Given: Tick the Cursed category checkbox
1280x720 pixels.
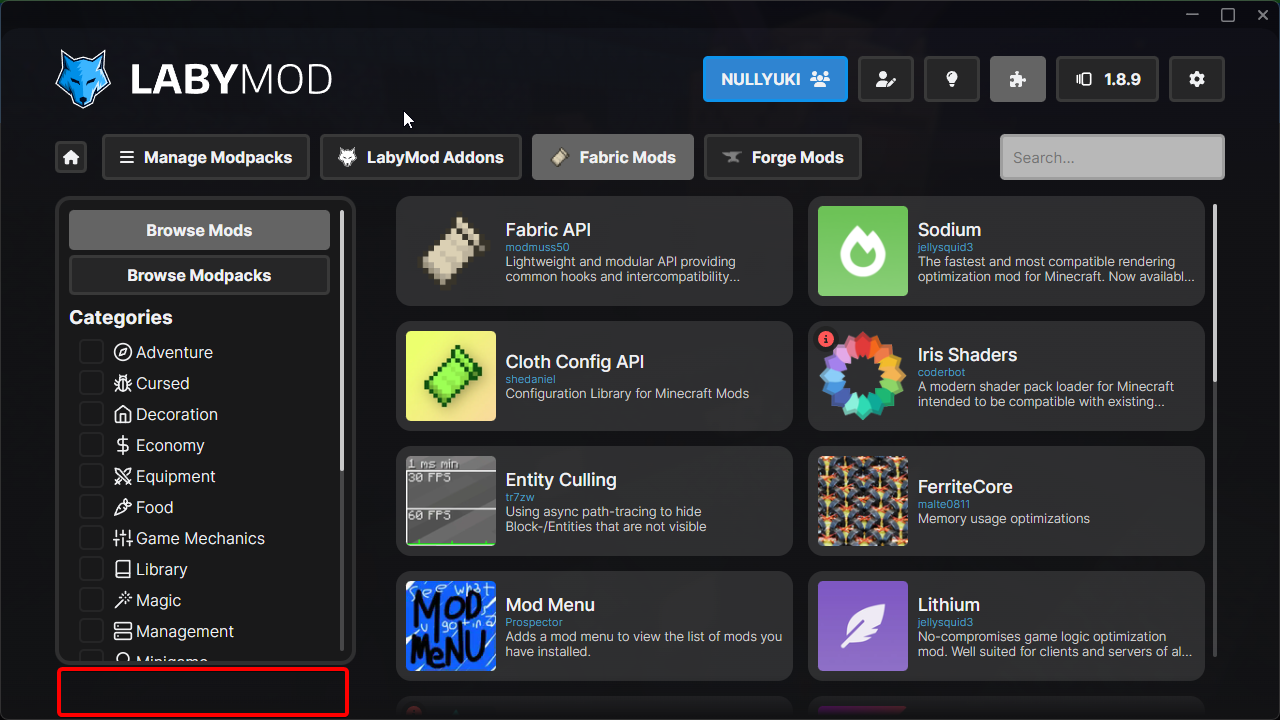Looking at the screenshot, I should click(91, 383).
